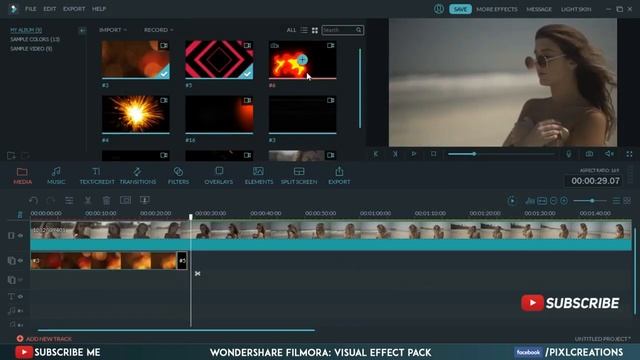Split the clip with the scissors icon
The height and width of the screenshot is (360, 640).
pos(87,200)
